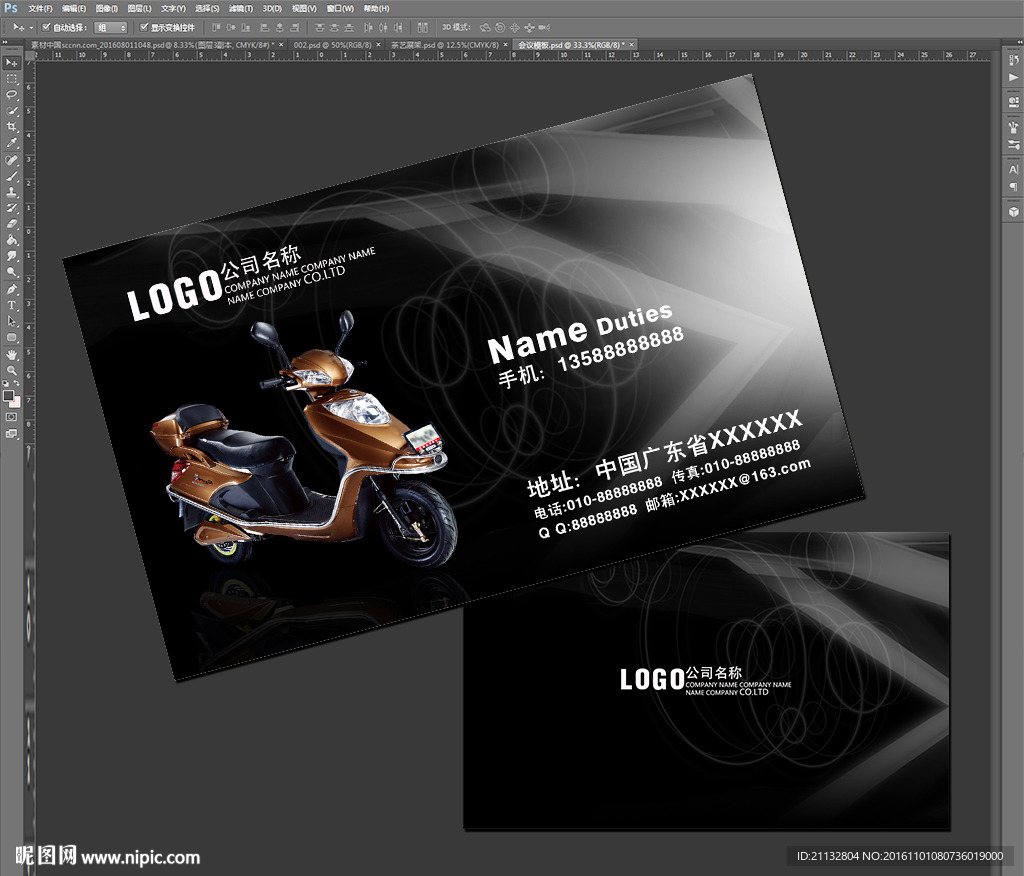
Task: Open the 组 auto-select dropdown
Action: 110,27
